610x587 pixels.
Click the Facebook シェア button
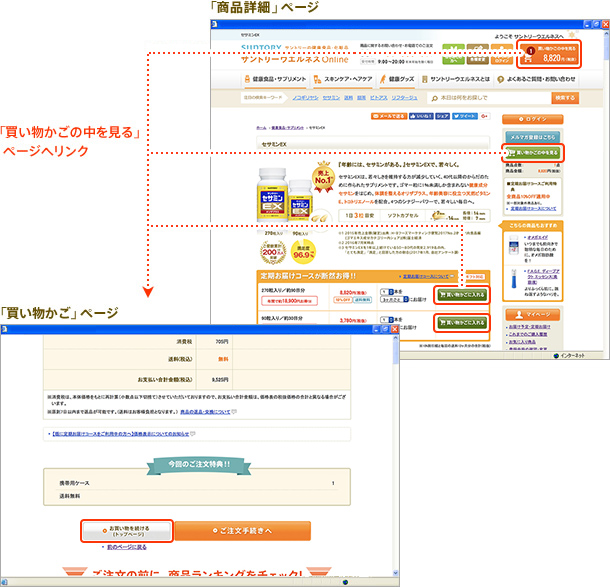click(442, 116)
